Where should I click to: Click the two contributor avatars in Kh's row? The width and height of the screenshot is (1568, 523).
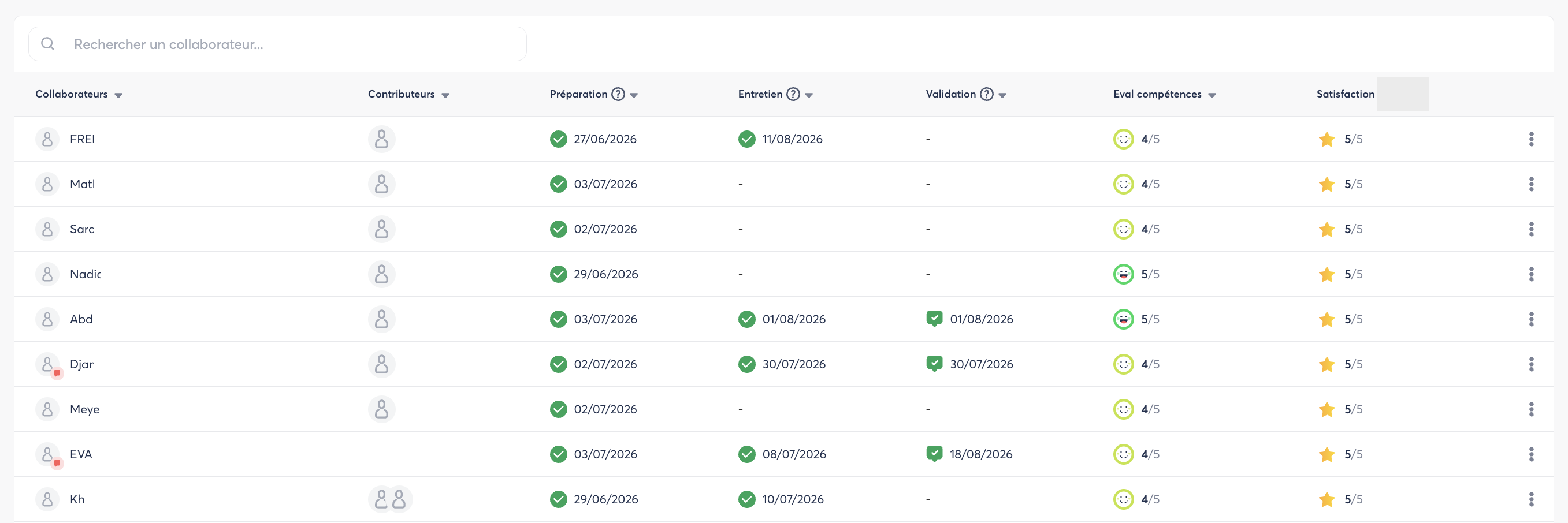(390, 499)
